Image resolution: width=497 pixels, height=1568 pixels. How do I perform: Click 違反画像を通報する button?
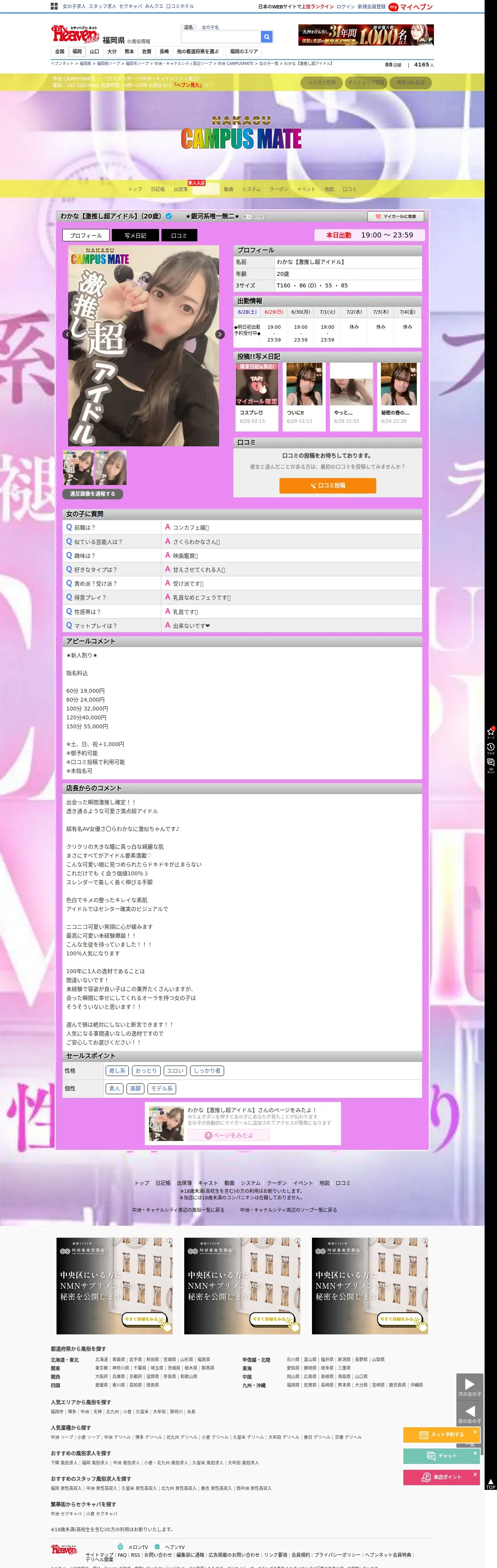pos(93,494)
